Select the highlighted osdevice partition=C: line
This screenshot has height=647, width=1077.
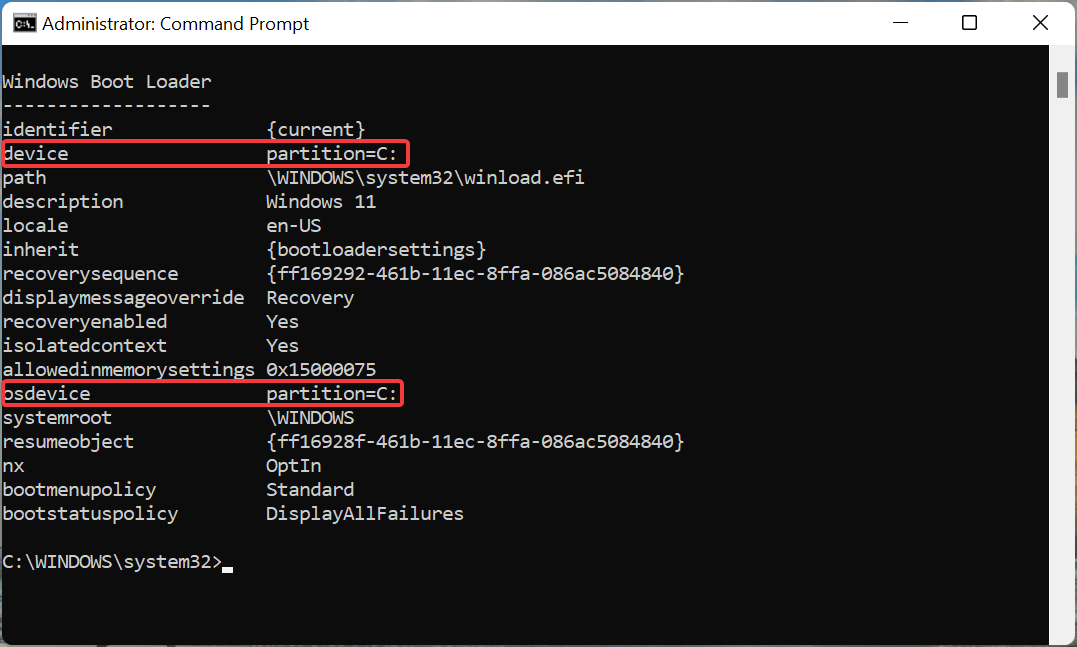click(205, 393)
